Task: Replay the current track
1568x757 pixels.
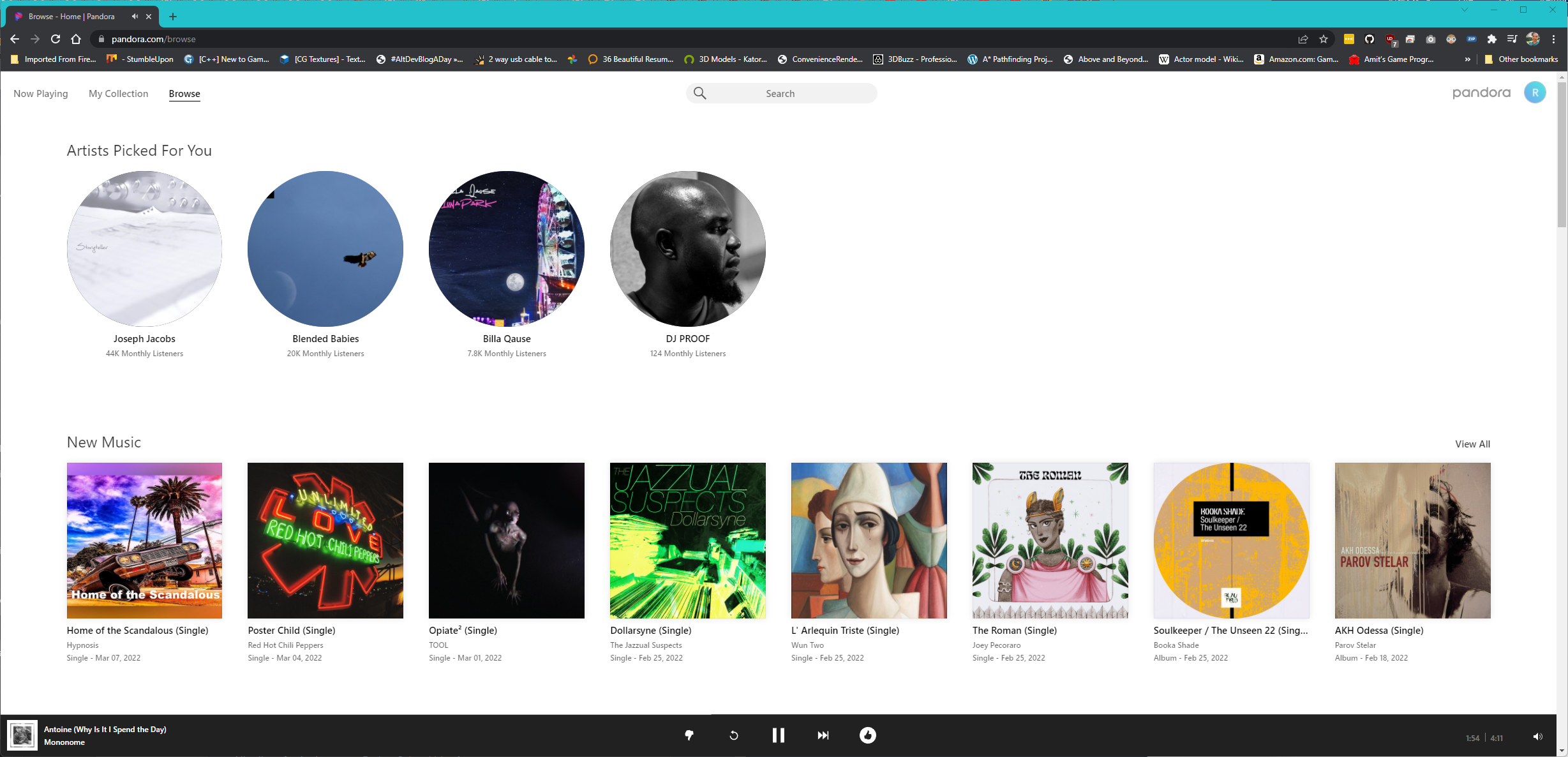Action: pos(733,735)
